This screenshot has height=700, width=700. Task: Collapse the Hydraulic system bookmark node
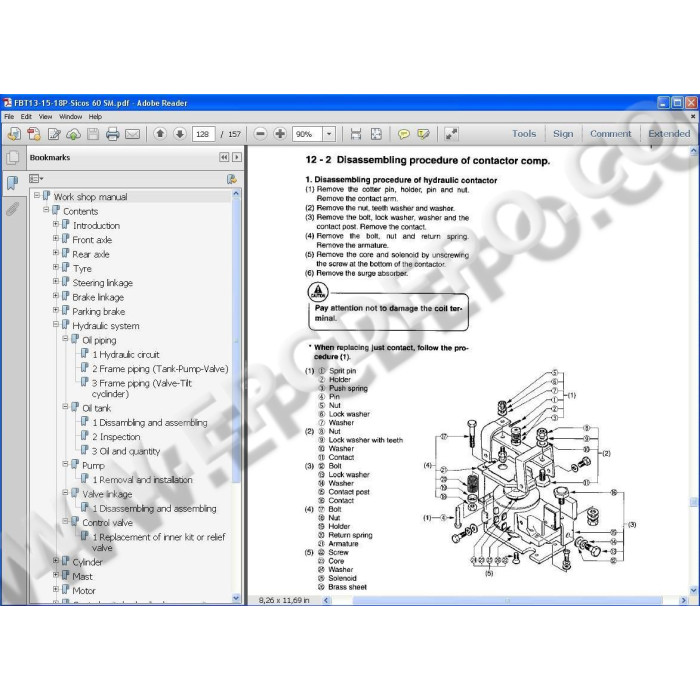click(x=56, y=324)
